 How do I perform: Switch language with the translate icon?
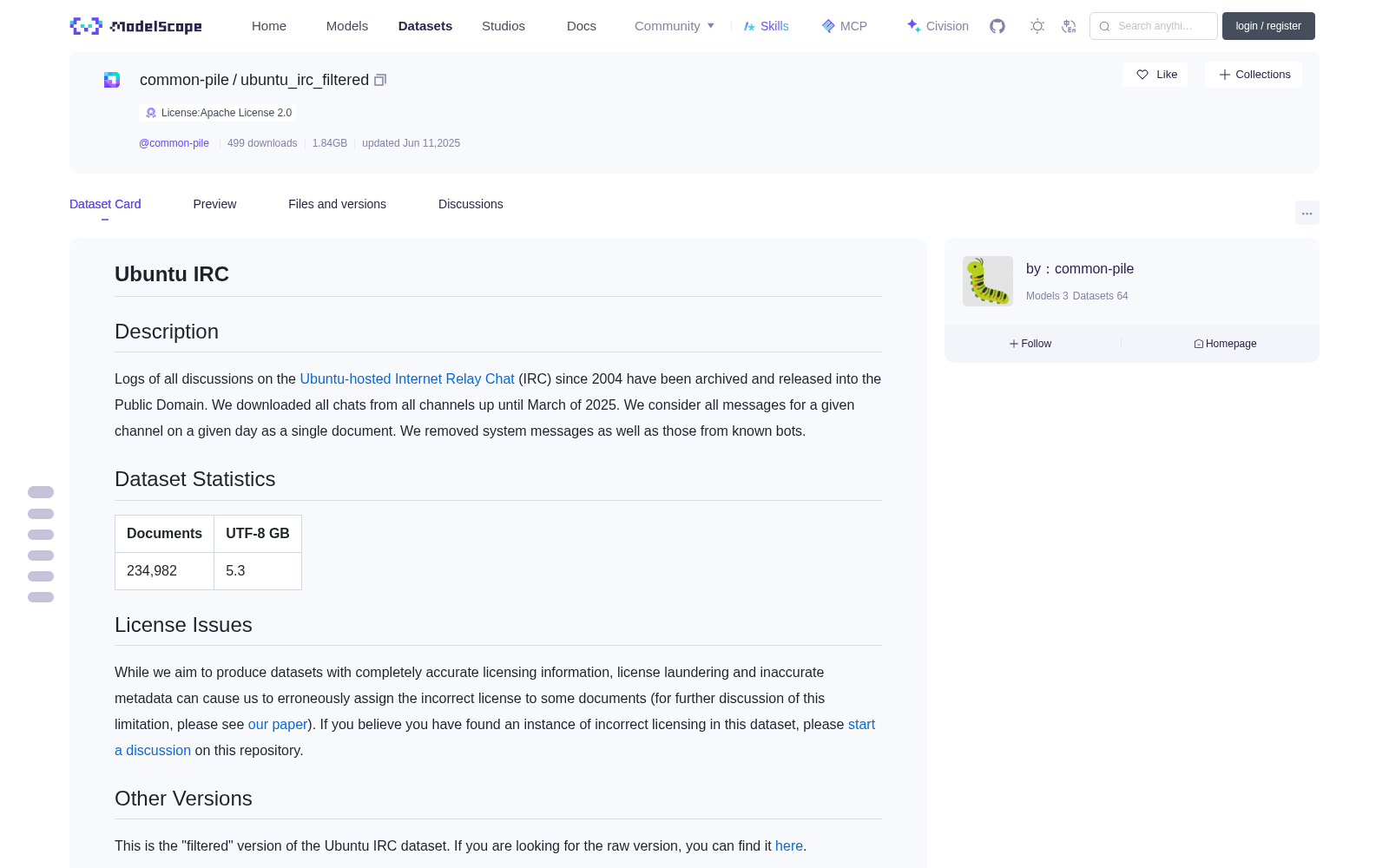tap(1069, 26)
